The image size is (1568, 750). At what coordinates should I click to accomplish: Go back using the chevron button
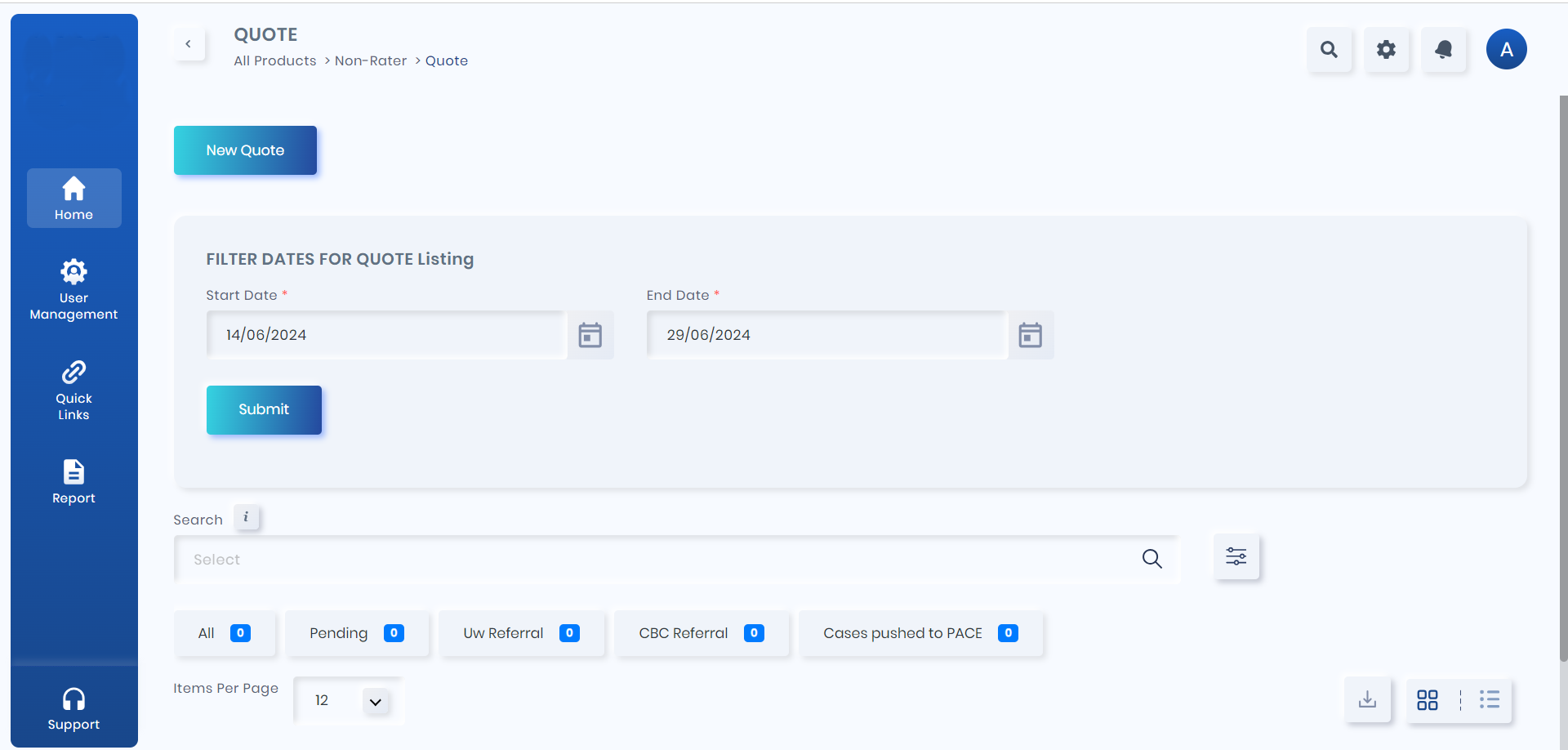(x=189, y=44)
